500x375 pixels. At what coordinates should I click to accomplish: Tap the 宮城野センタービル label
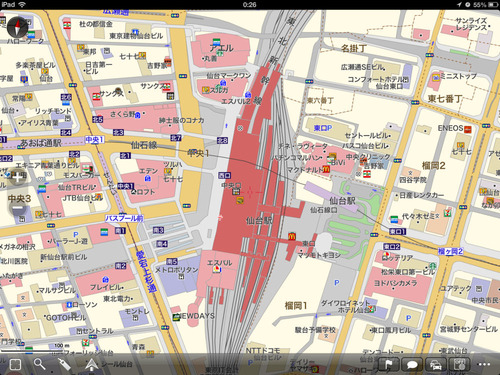coord(469,329)
